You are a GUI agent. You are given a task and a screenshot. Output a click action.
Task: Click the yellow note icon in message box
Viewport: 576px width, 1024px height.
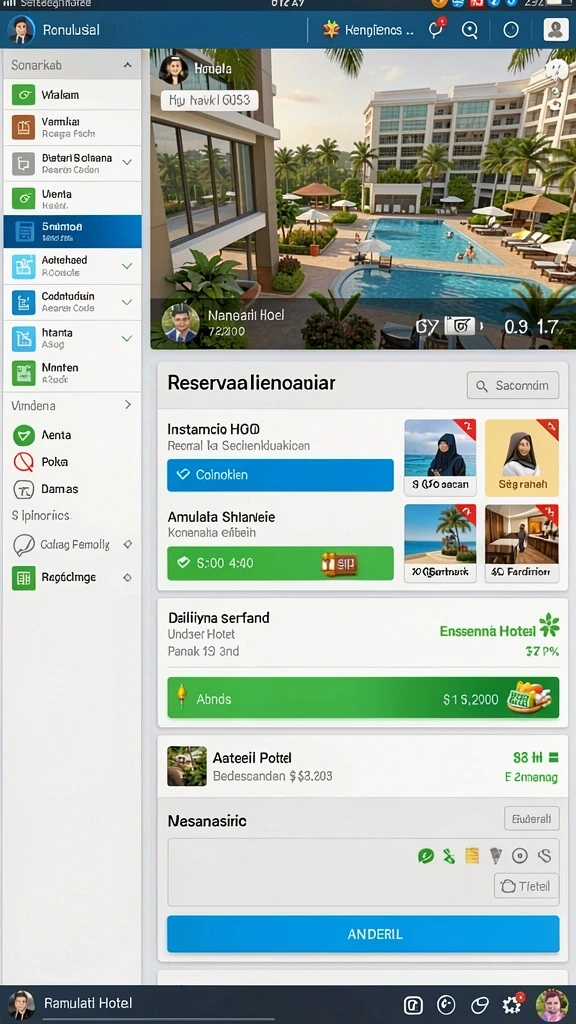tap(472, 856)
